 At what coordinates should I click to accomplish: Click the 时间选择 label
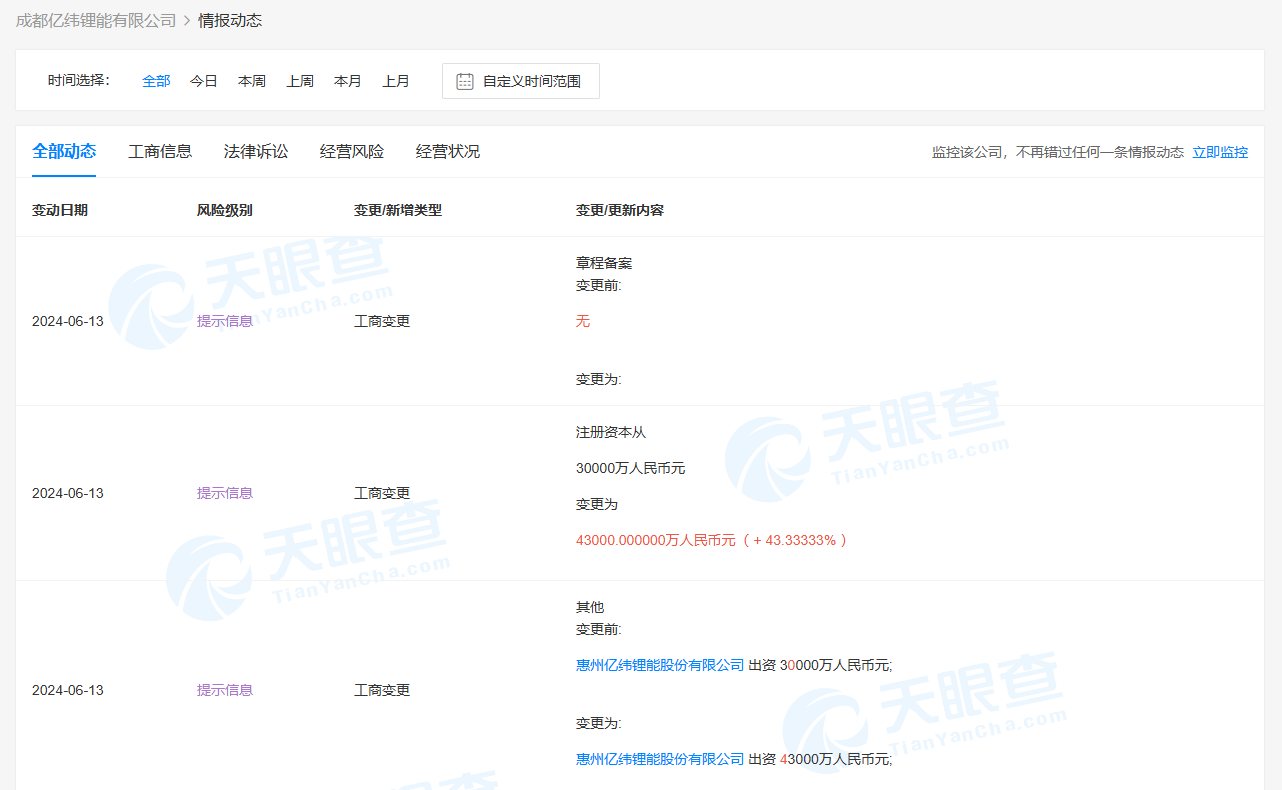point(79,80)
